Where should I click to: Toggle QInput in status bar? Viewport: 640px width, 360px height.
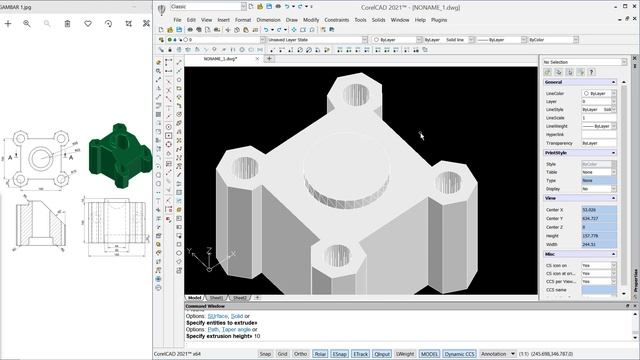[382, 354]
